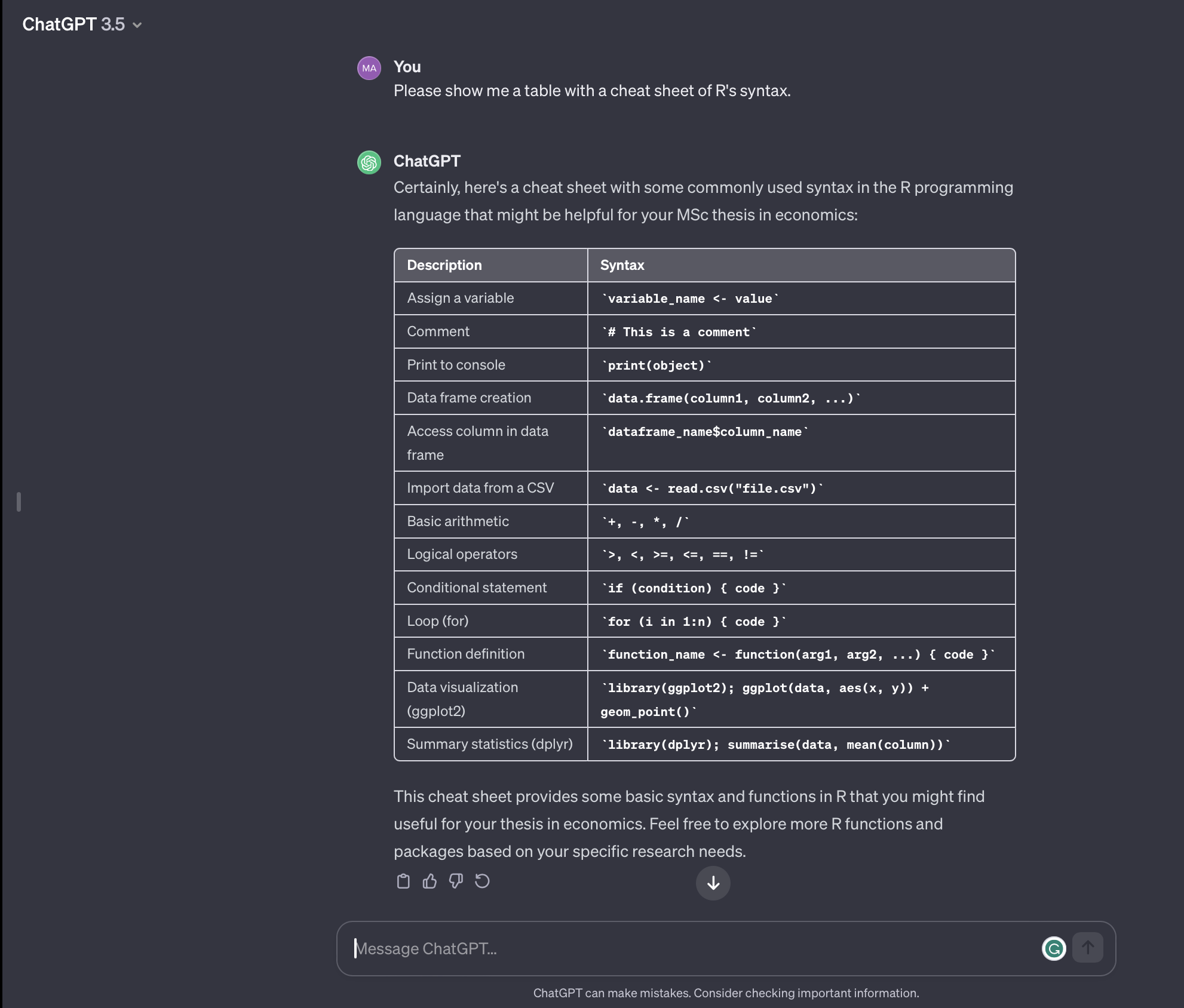Image resolution: width=1184 pixels, height=1008 pixels.
Task: Give a thumbs down to the response
Action: pos(456,882)
